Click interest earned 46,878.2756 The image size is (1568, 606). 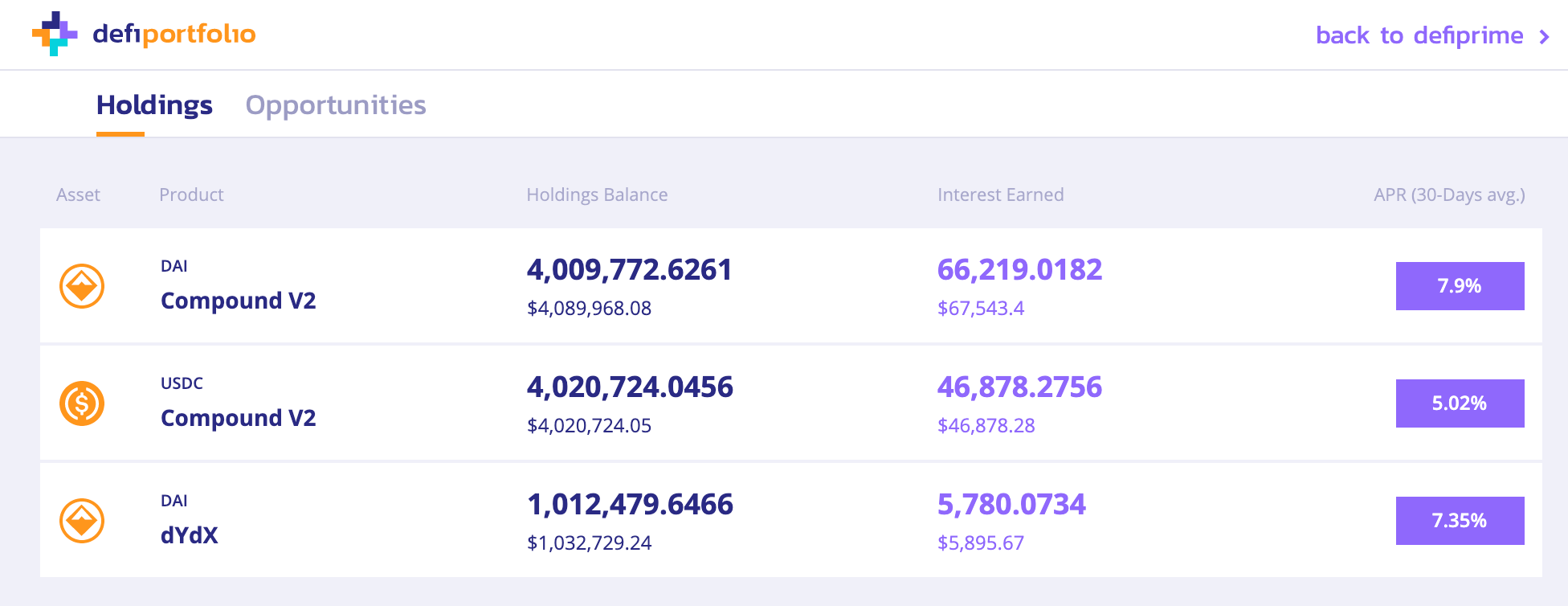(1020, 387)
